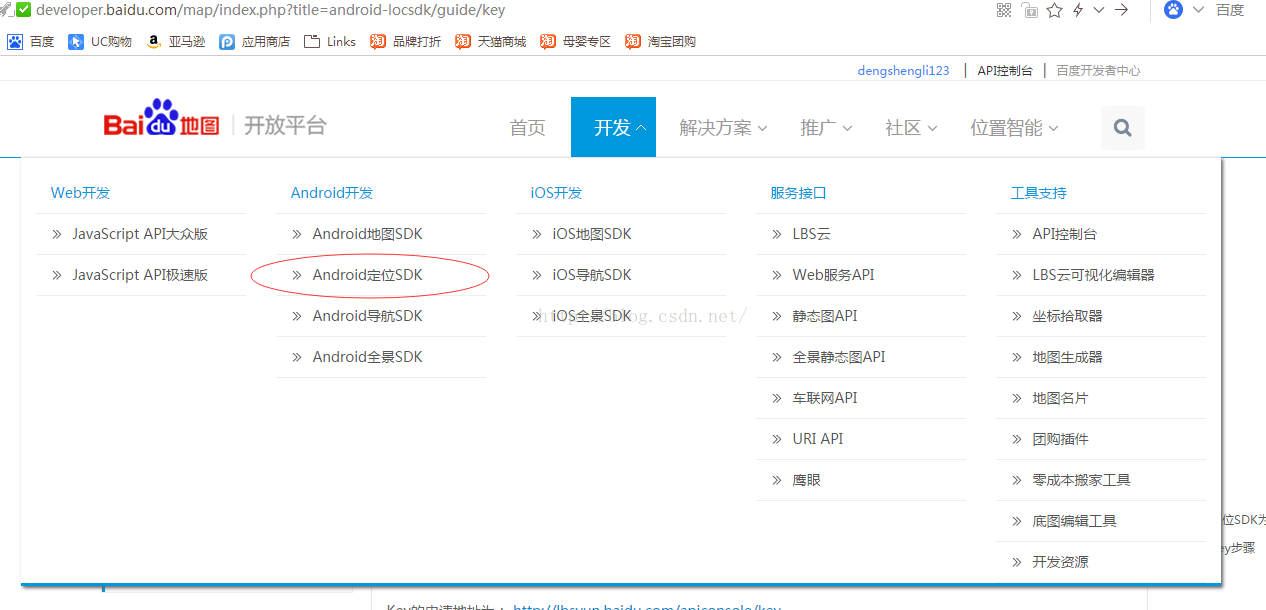The image size is (1266, 610).
Task: Click the forward arrow icon in address bar
Action: pos(1122,10)
